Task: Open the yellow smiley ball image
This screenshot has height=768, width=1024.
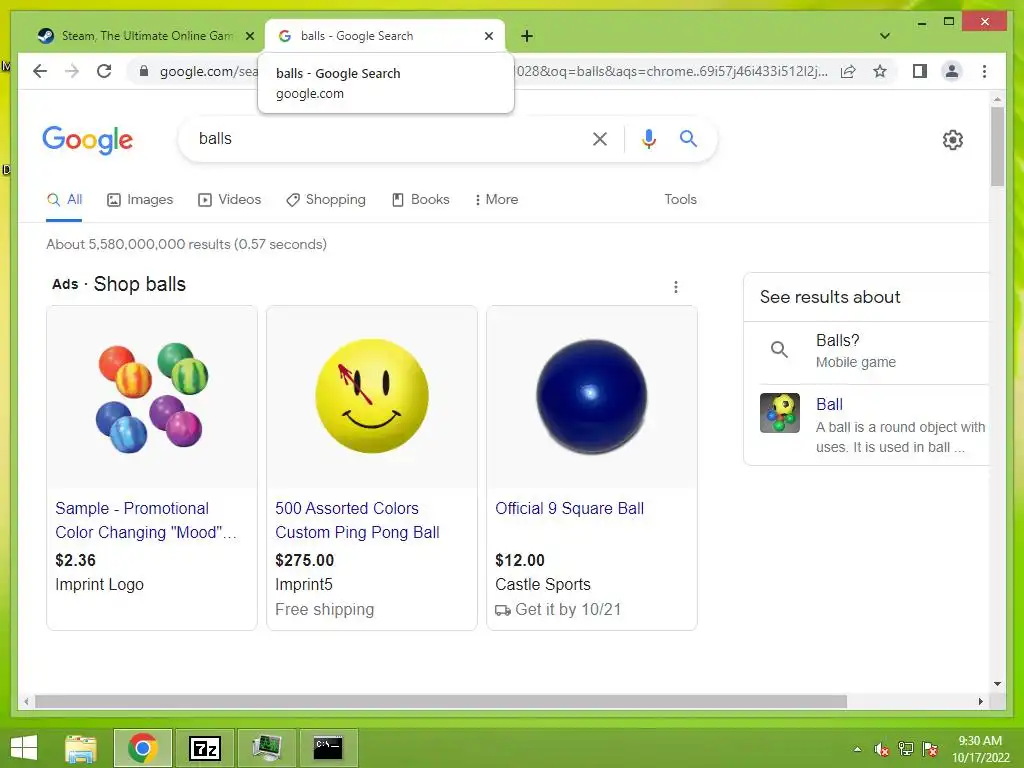Action: tap(372, 397)
